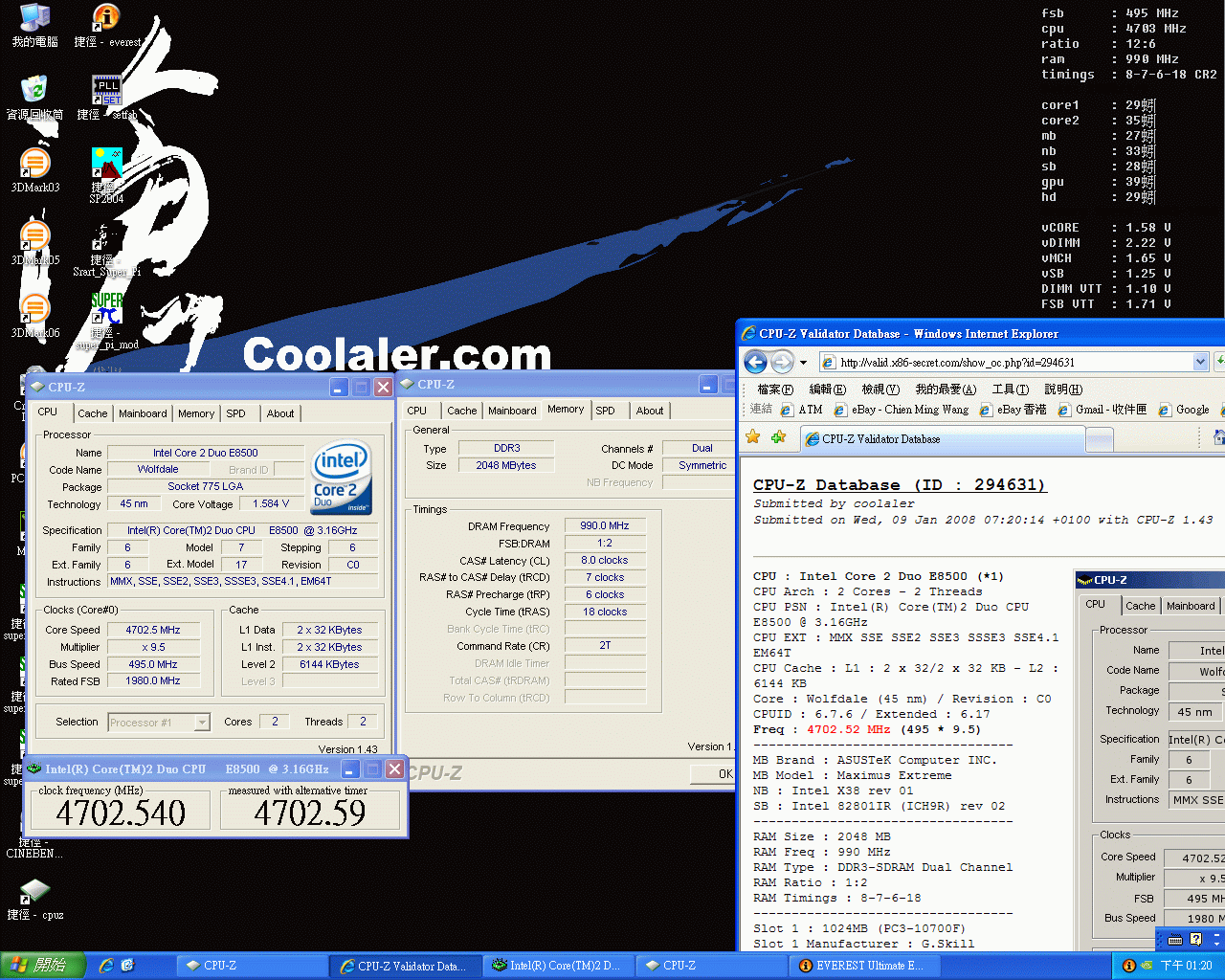Screen dimensions: 1225x980
Task: Click the Favorites star icon in IE
Action: pos(753,437)
